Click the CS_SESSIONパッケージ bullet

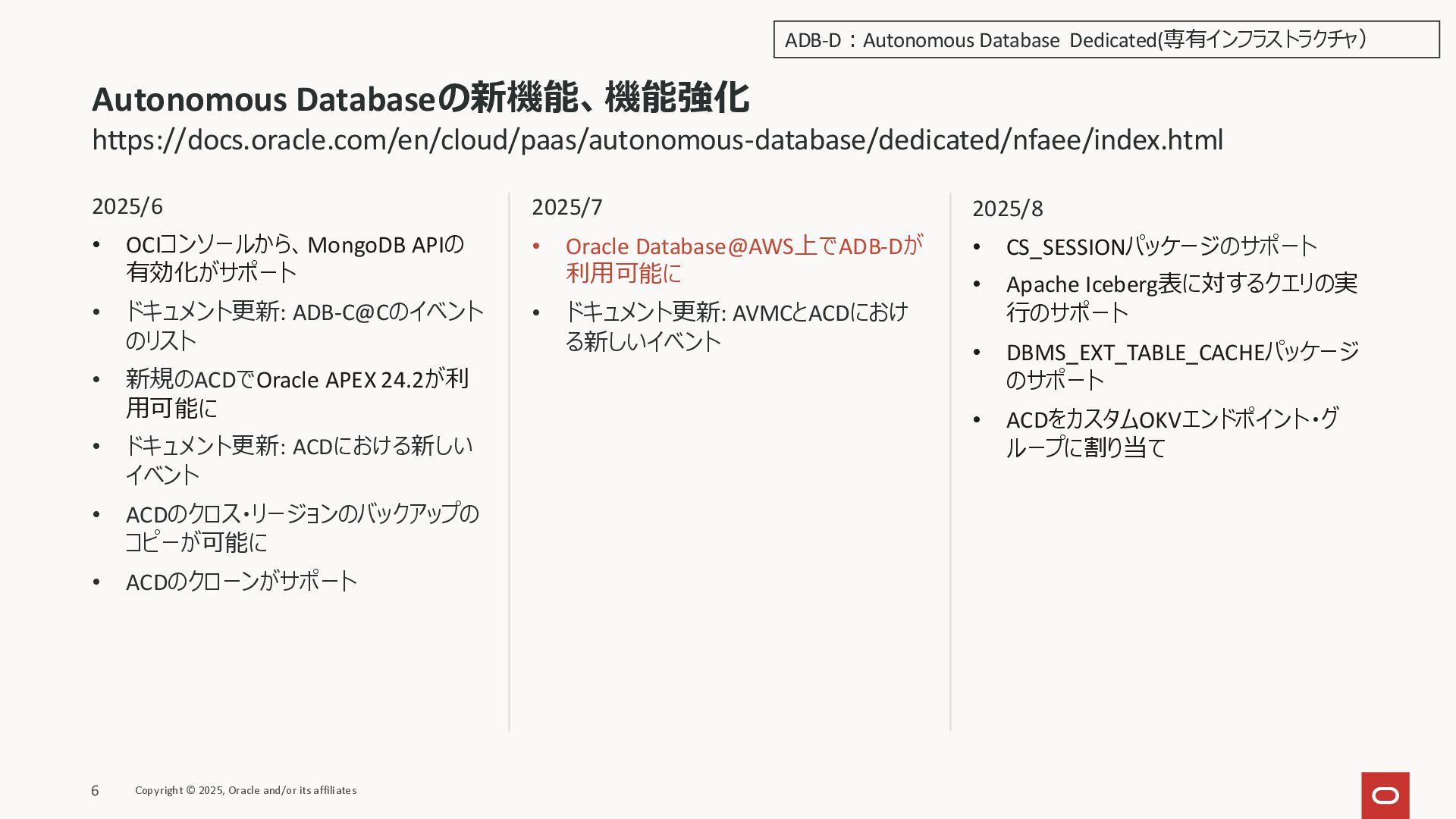[x=1162, y=246]
